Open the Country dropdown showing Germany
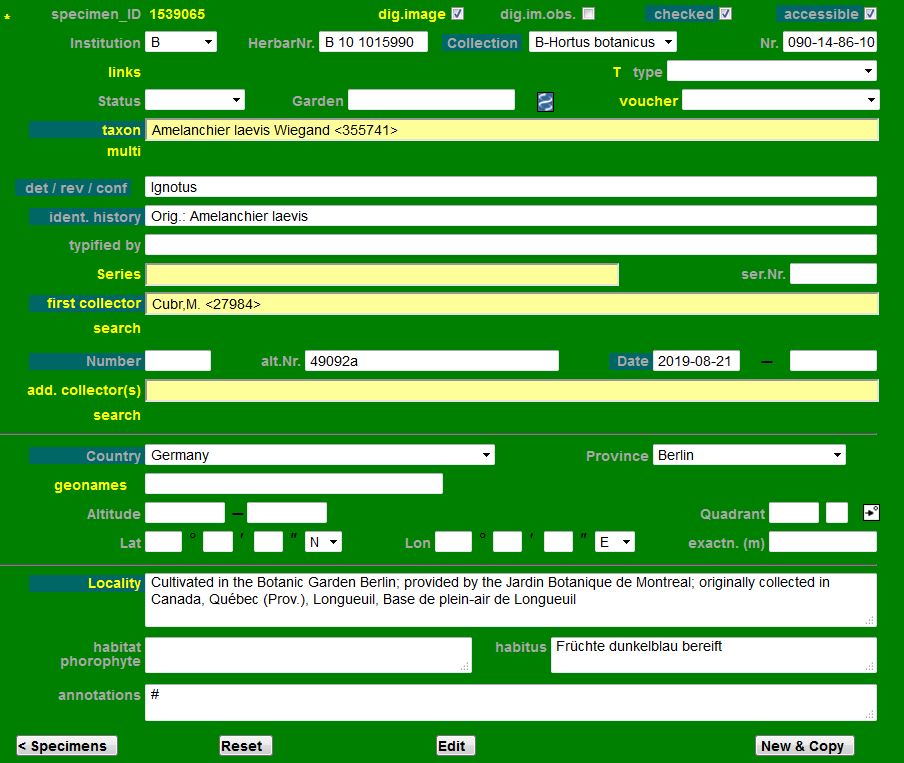This screenshot has height=763, width=904. click(320, 455)
